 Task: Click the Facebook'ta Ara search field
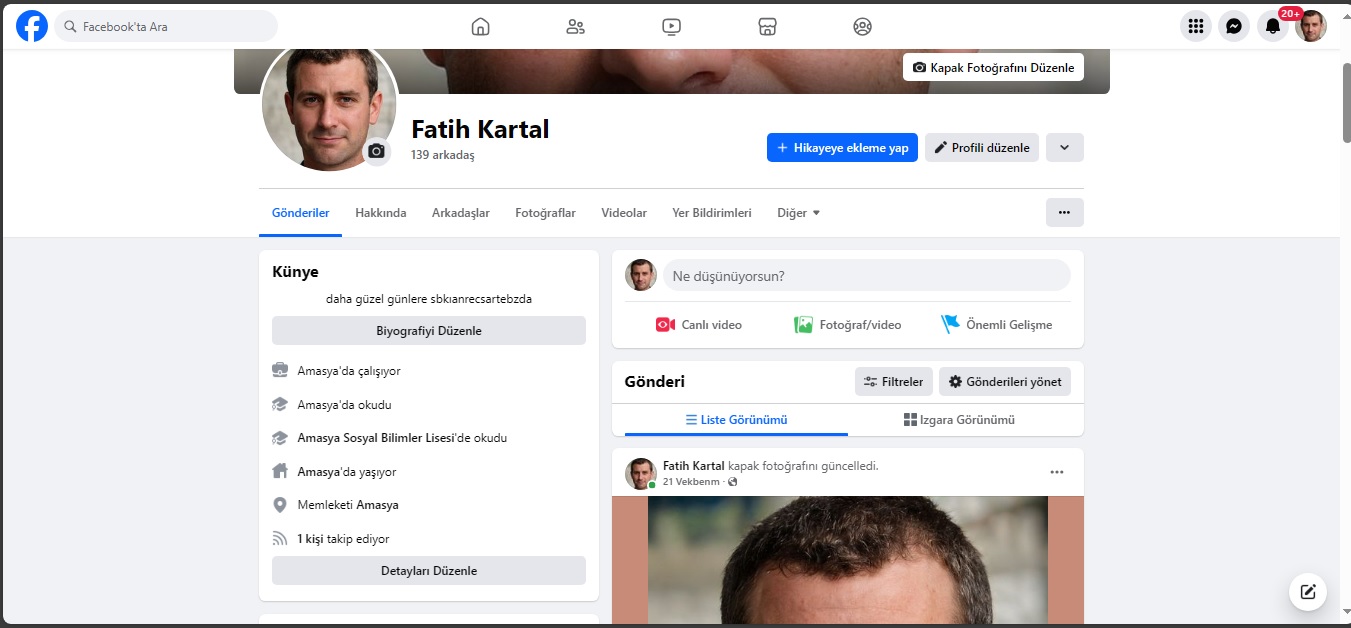click(x=166, y=27)
